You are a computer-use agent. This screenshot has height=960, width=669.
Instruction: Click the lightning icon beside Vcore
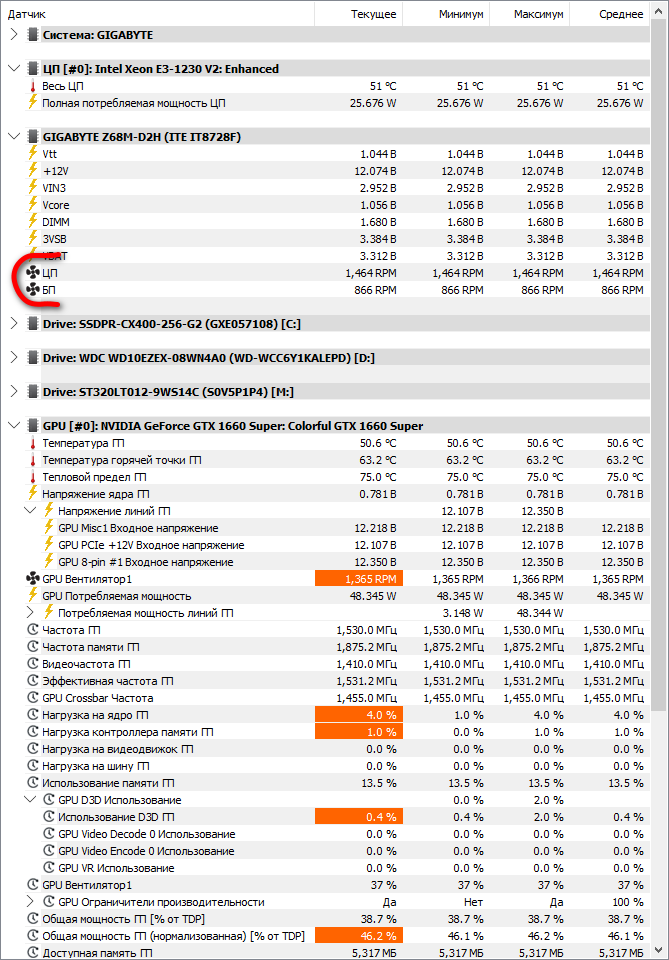33,204
